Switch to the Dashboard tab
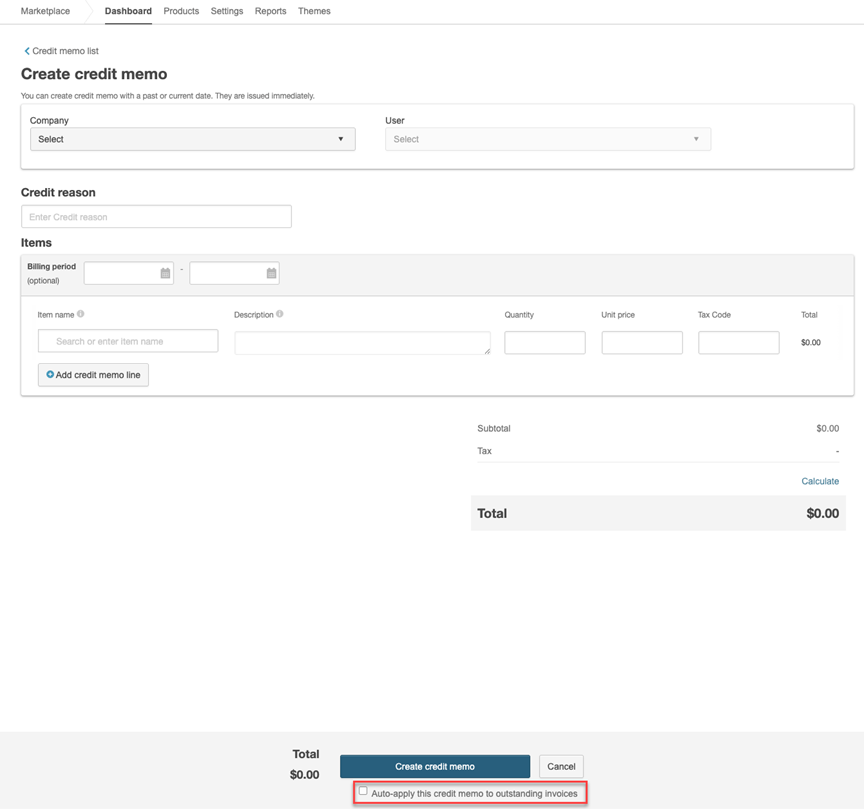The image size is (864, 809). (128, 11)
